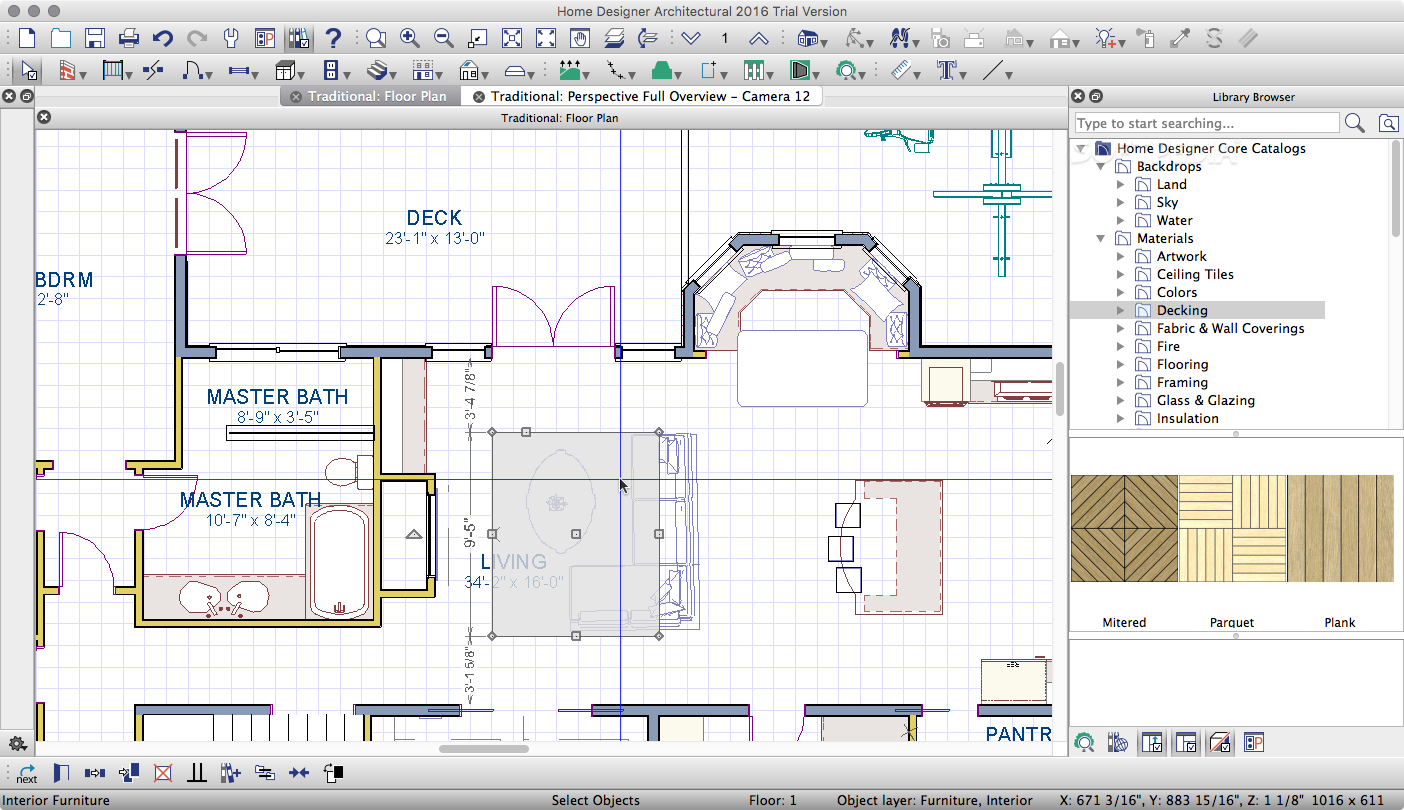Collapse the Backdrops tree folder
This screenshot has height=810, width=1404.
1100,166
